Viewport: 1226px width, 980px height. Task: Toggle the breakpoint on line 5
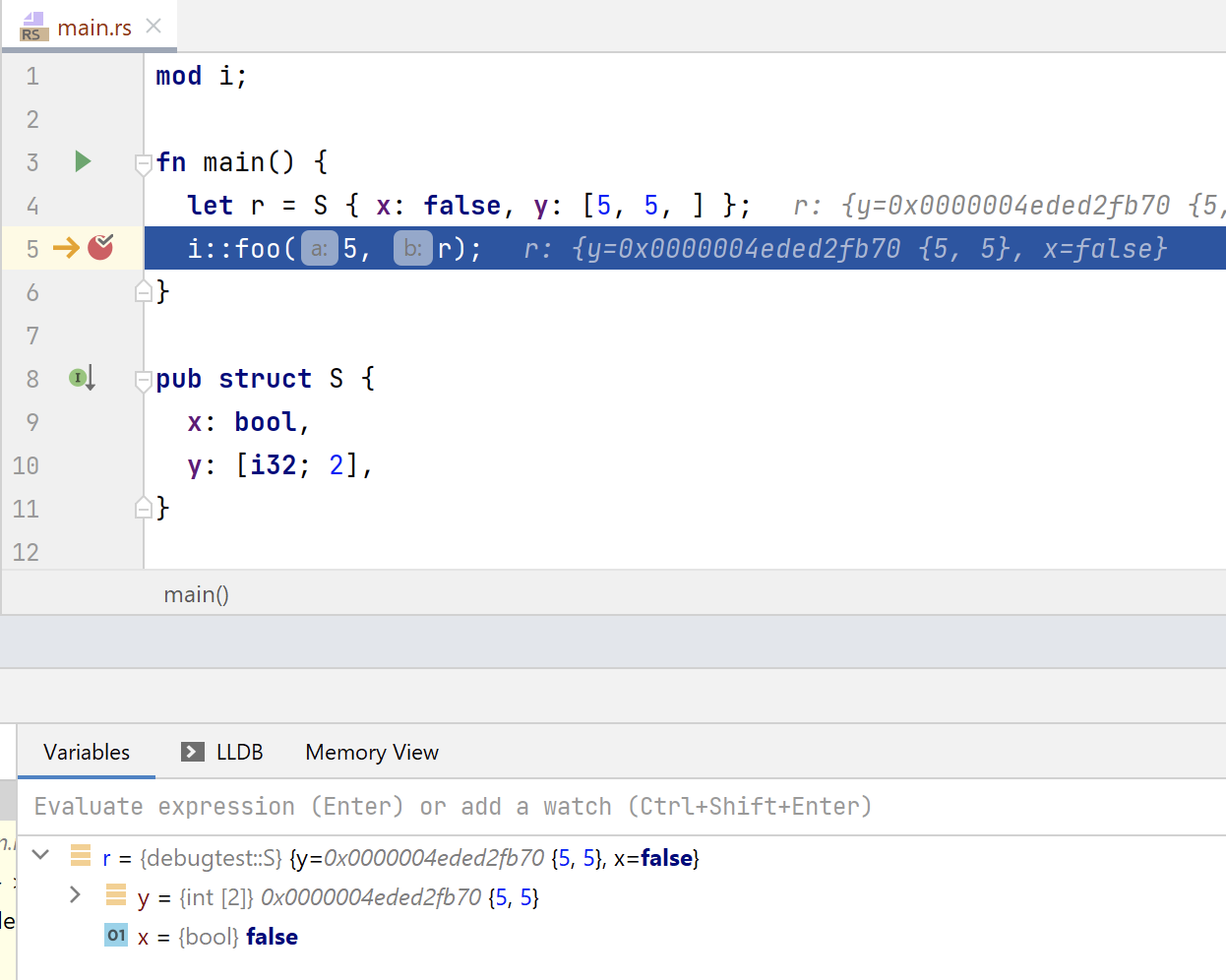(x=100, y=247)
